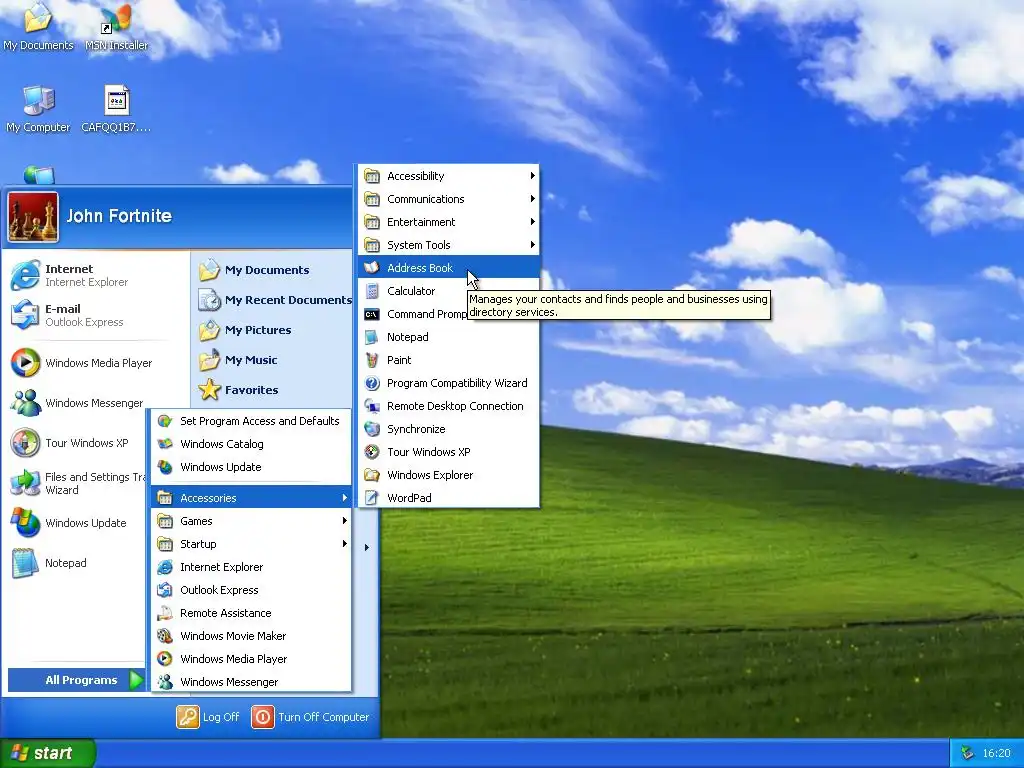1024x768 pixels.
Task: Open Windows Movie Maker
Action: point(251,635)
